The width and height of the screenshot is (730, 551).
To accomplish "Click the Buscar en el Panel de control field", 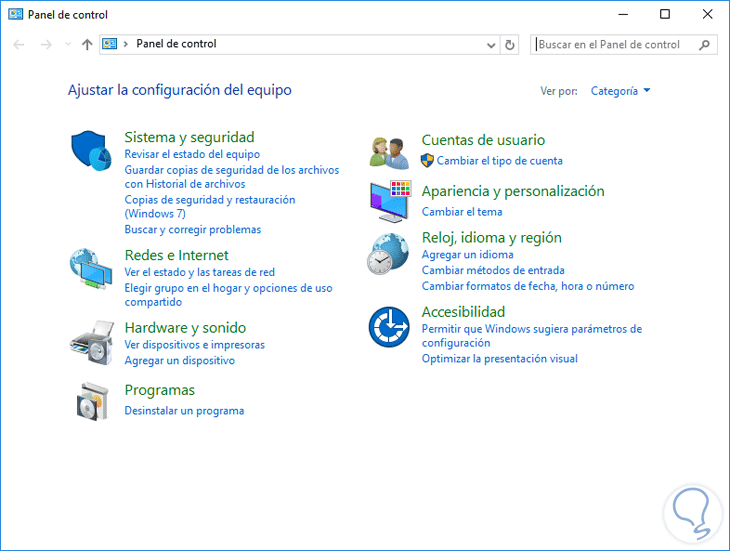I will pos(623,45).
